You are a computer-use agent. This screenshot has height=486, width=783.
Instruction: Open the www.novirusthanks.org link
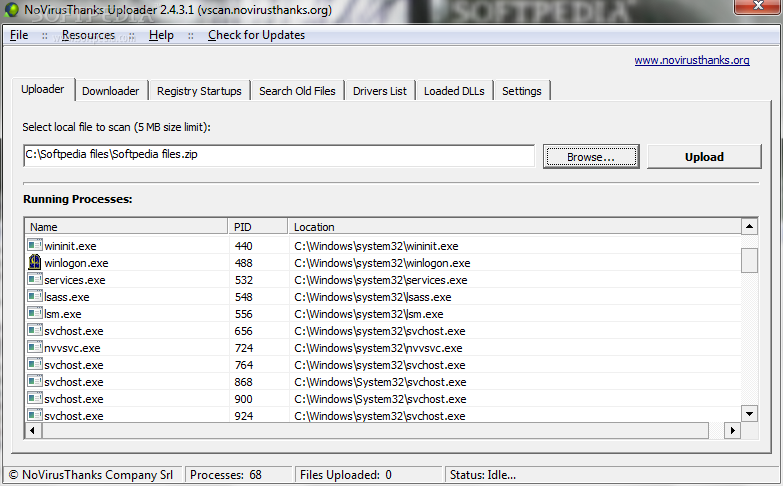click(x=692, y=60)
